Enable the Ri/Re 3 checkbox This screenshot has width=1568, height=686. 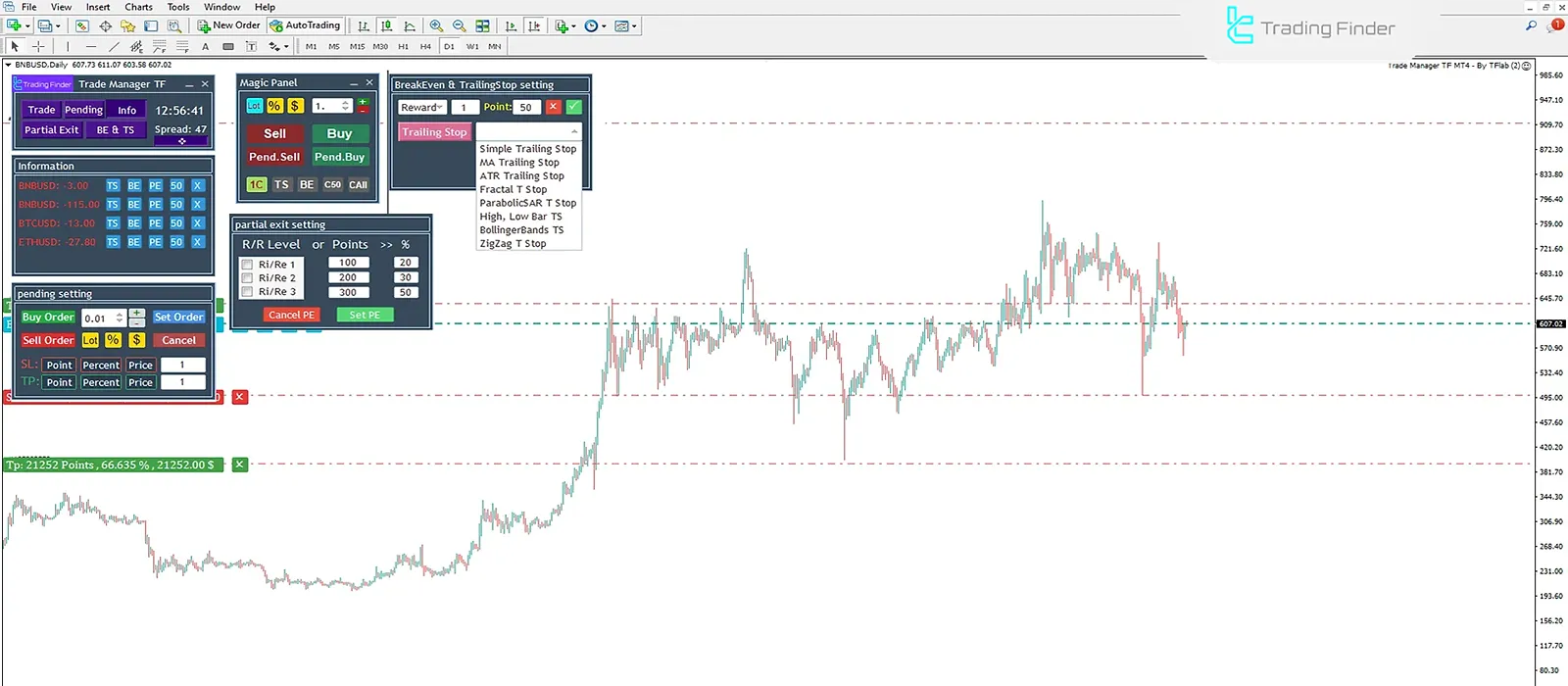point(248,292)
